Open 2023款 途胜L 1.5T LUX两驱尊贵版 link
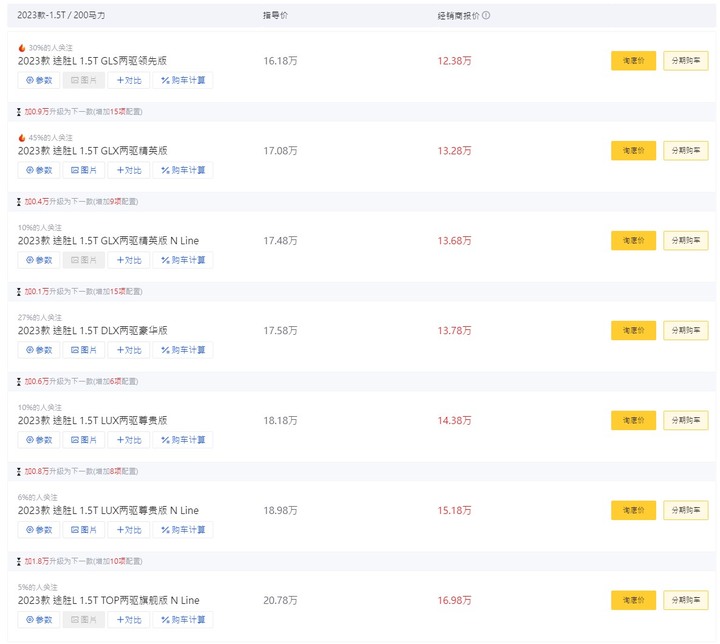The width and height of the screenshot is (720, 644). point(93,420)
